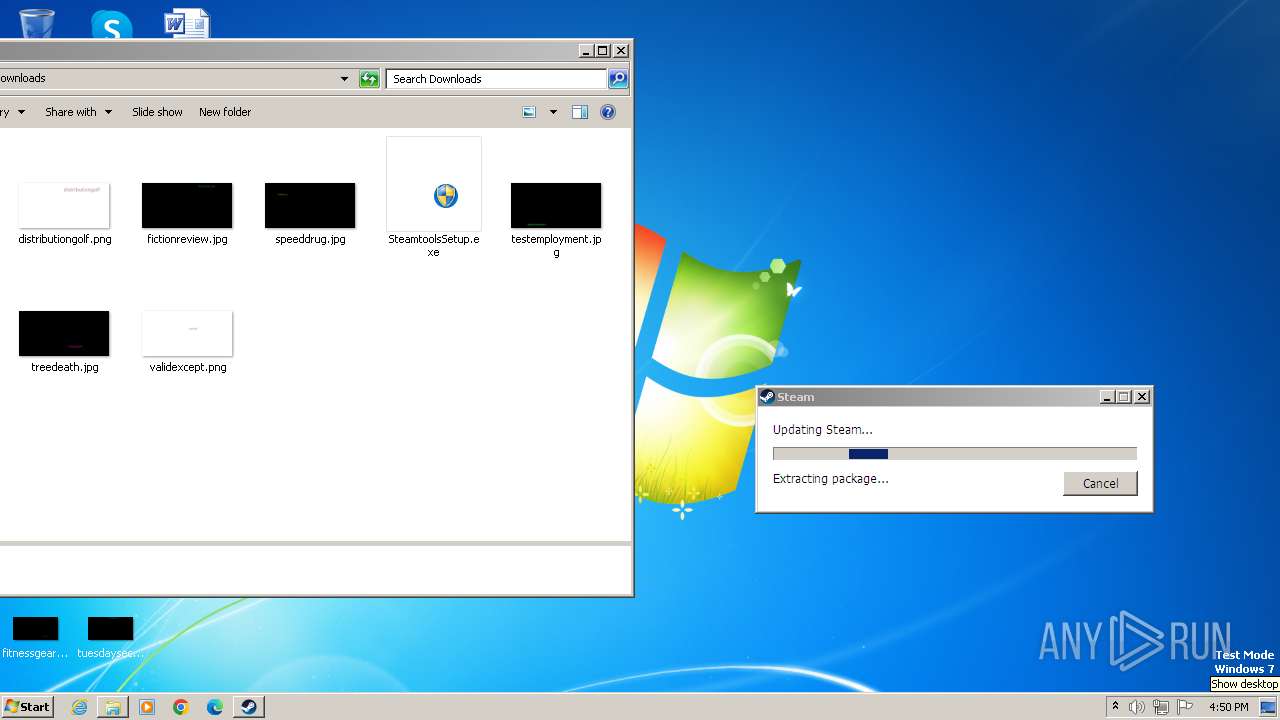Image resolution: width=1280 pixels, height=720 pixels.
Task: Click the search magnifier icon in Explorer
Action: [x=618, y=79]
